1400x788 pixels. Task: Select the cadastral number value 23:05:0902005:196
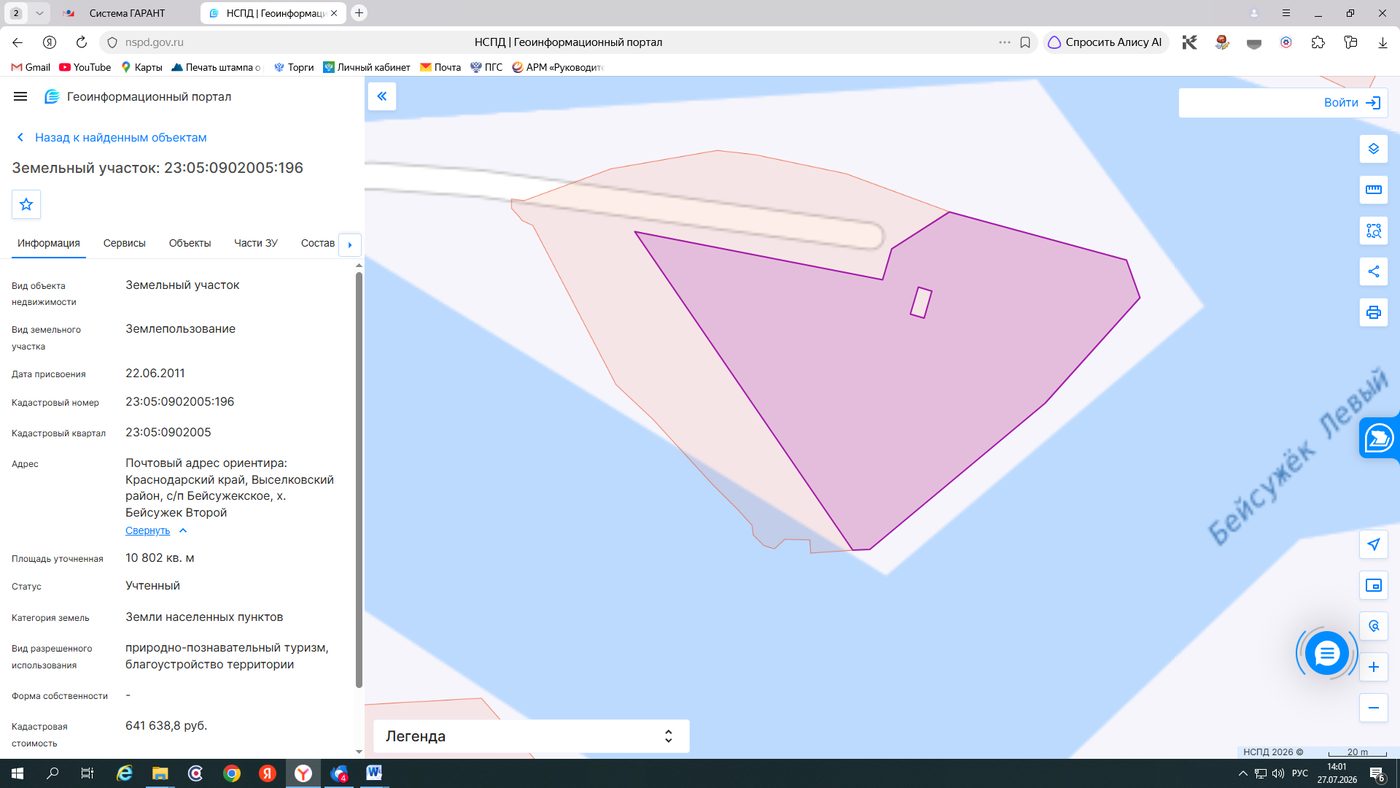click(x=180, y=401)
